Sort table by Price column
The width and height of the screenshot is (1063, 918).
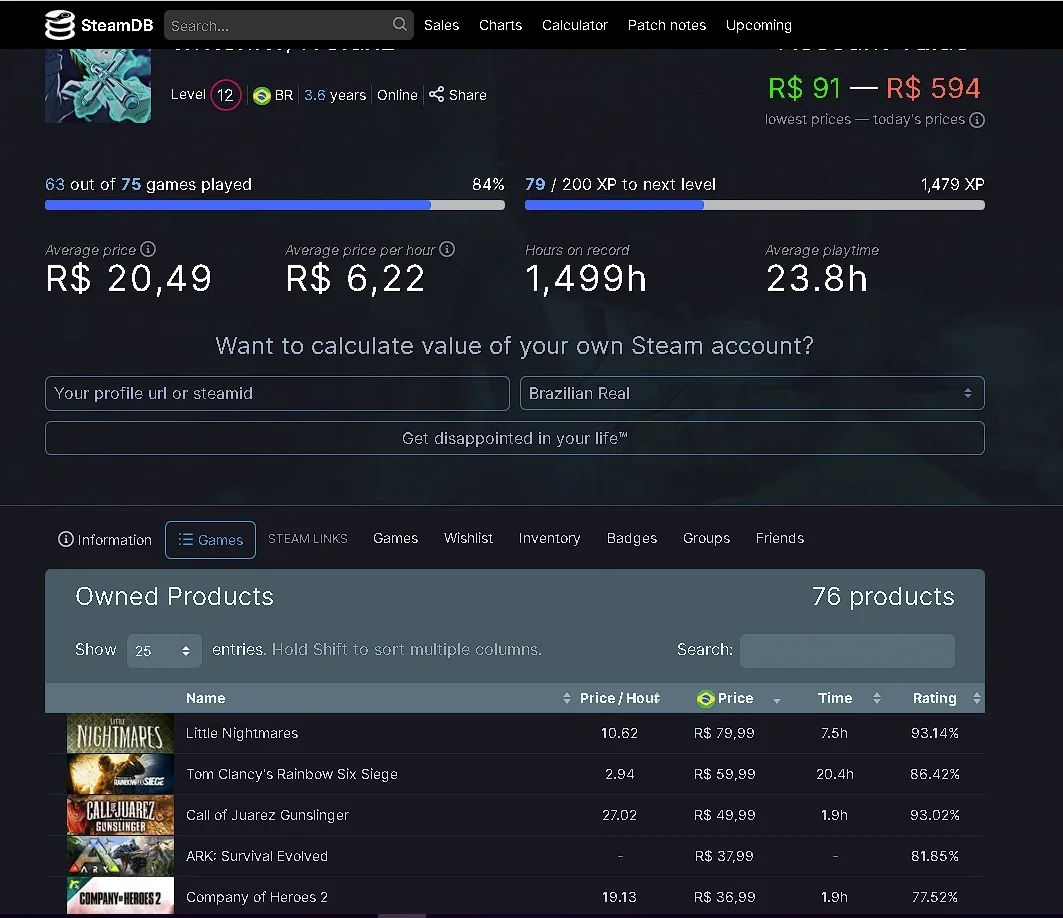tap(736, 698)
